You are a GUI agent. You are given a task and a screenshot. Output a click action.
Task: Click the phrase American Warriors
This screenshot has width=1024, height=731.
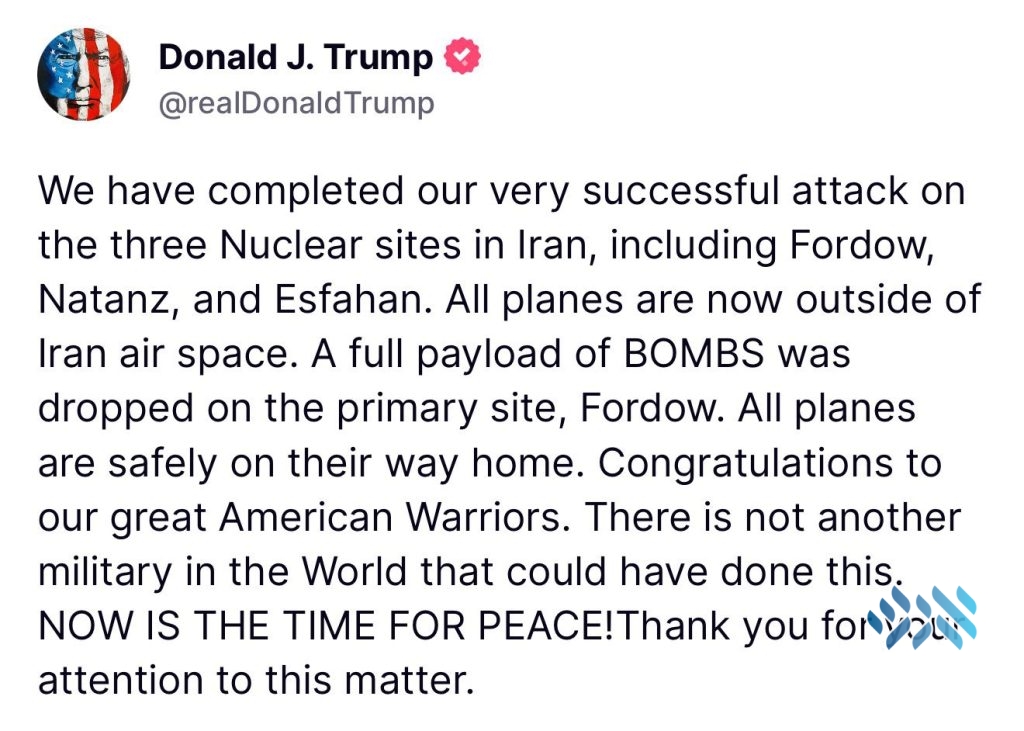tap(390, 517)
